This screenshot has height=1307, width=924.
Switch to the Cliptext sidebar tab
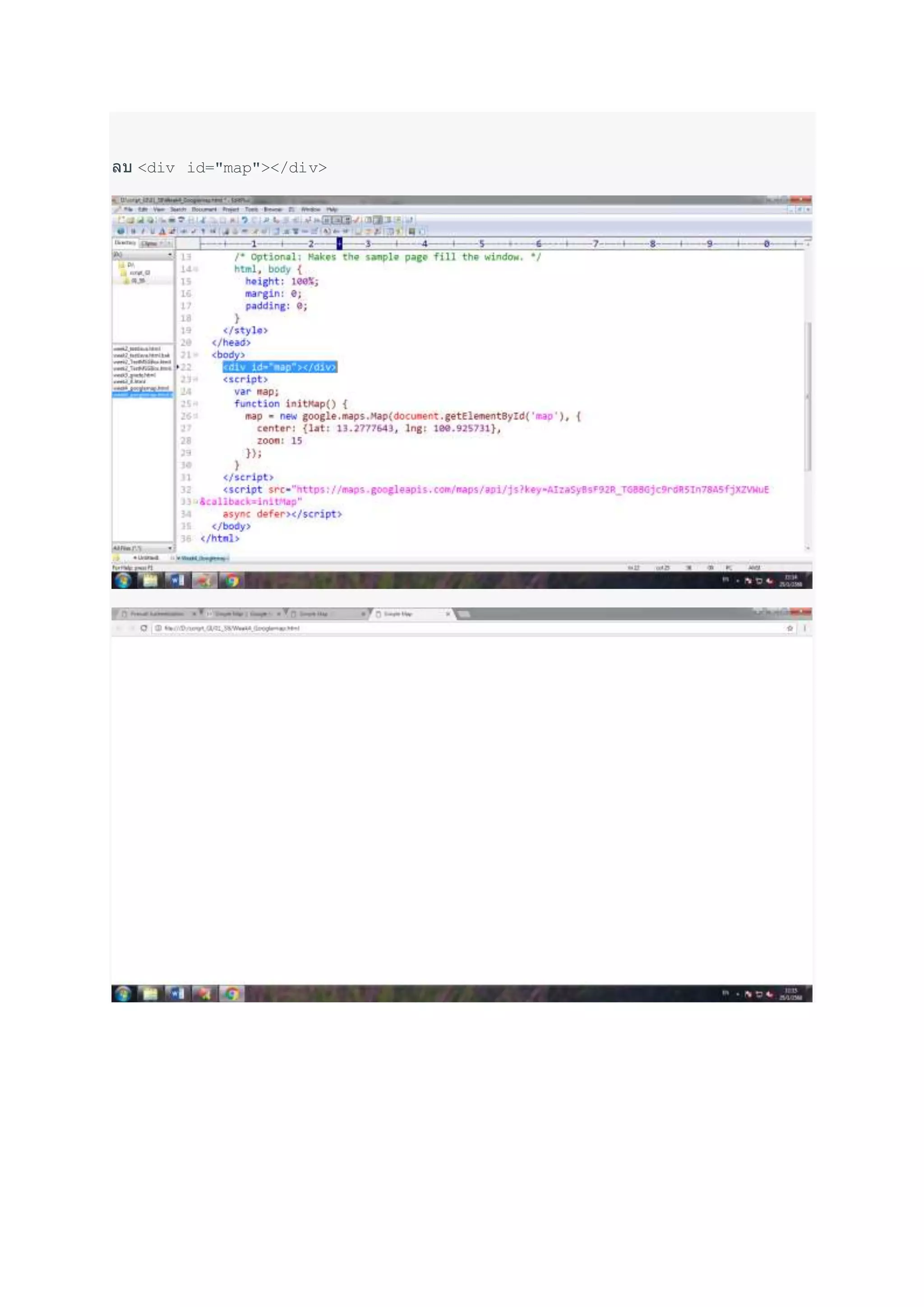click(x=150, y=244)
